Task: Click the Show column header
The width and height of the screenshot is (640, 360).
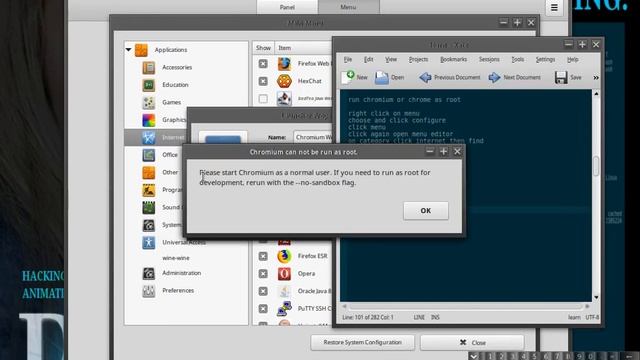Action: coord(263,48)
